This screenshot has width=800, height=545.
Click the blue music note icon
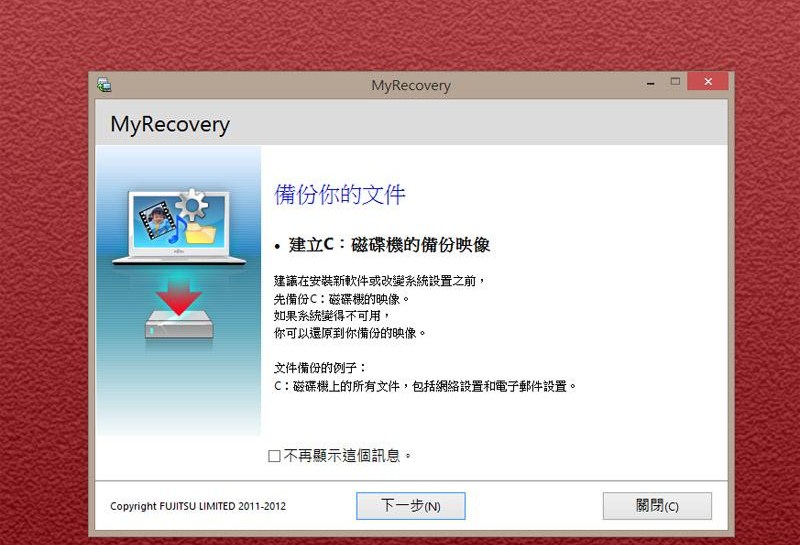[176, 231]
